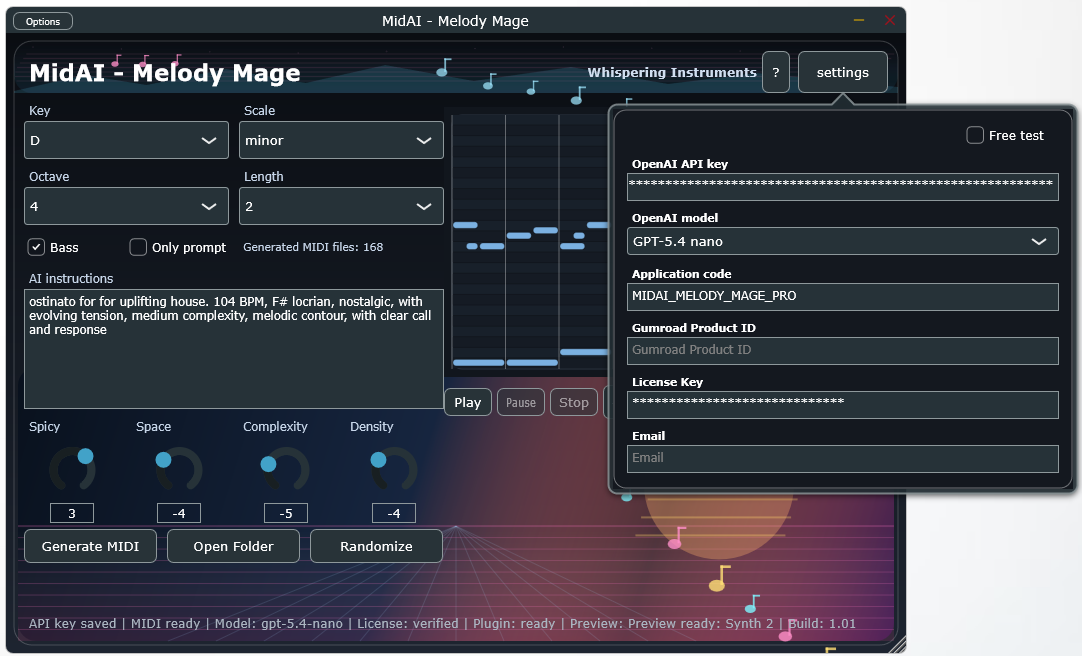Pause the MIDI preview
1082x656 pixels.
(x=521, y=402)
